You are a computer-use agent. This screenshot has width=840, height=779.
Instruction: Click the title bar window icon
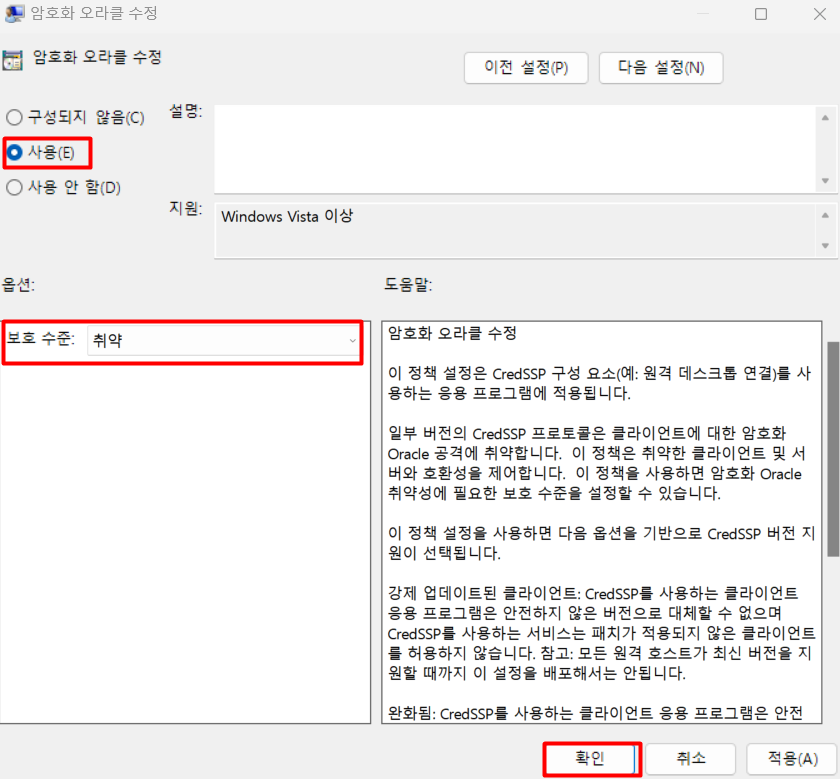pos(14,13)
